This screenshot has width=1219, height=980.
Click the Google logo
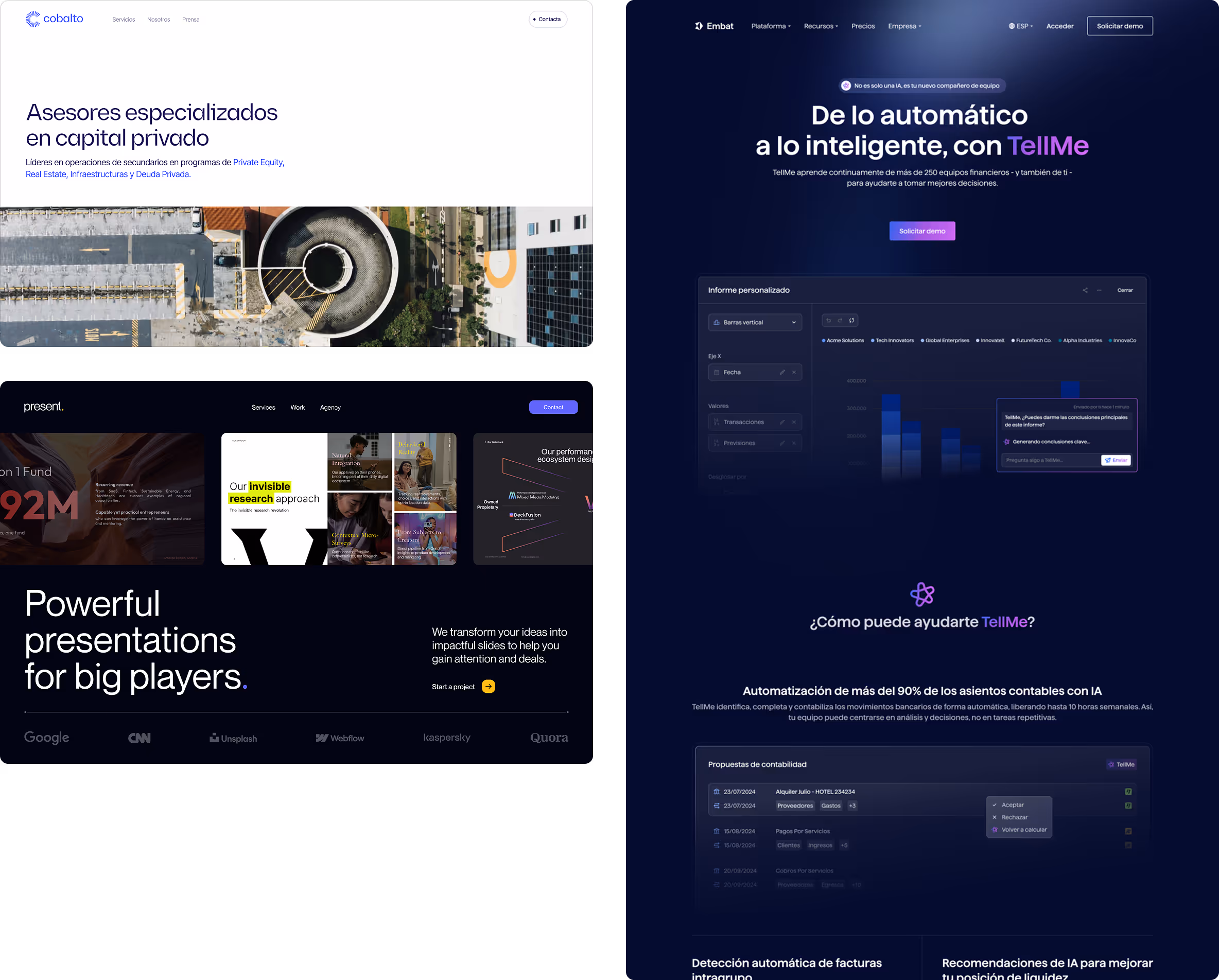47,738
